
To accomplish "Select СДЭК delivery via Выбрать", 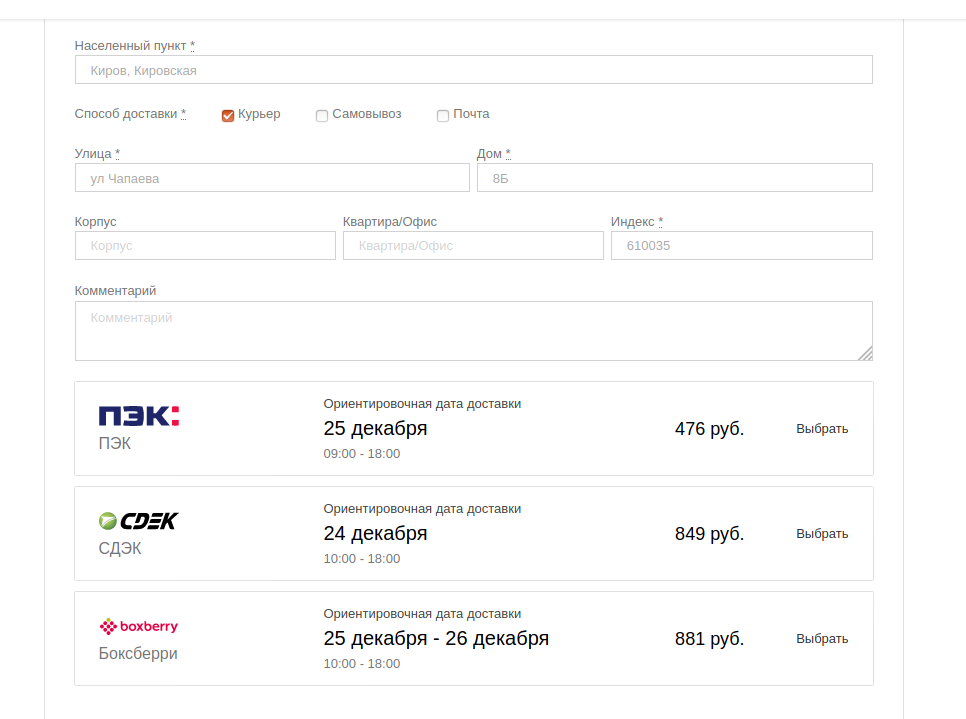I will click(x=822, y=534).
